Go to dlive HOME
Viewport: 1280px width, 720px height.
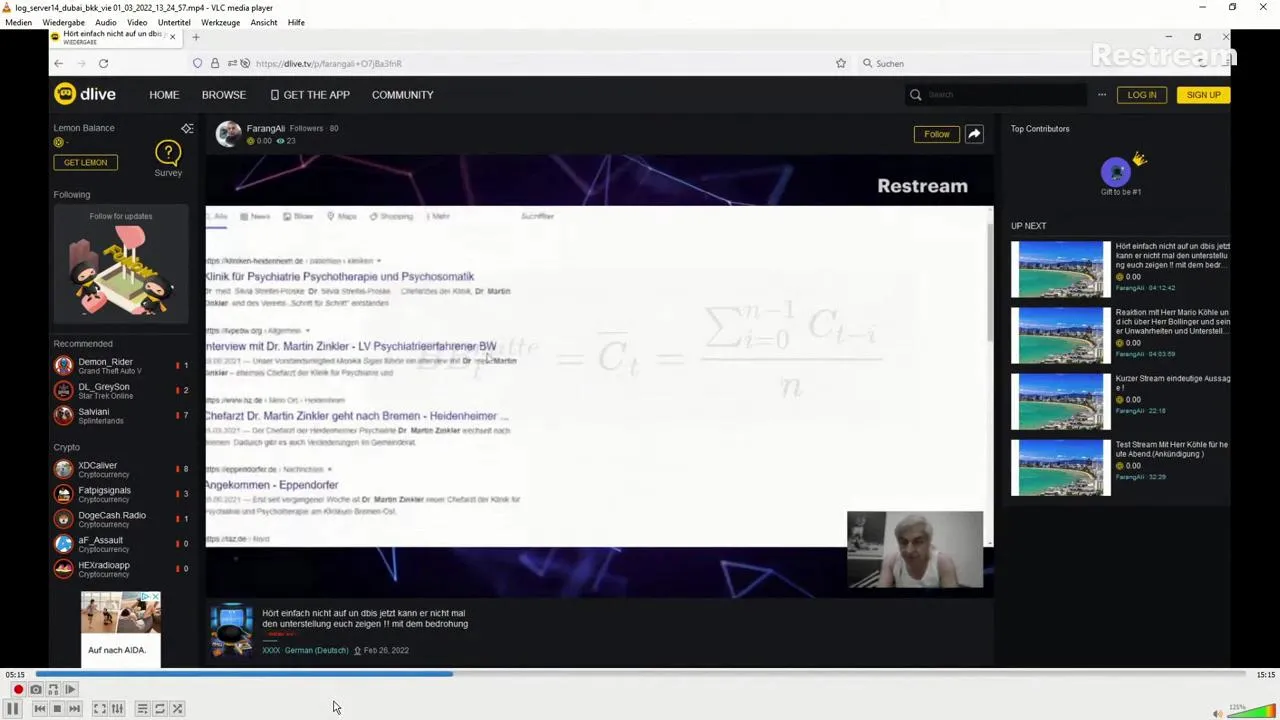(164, 95)
